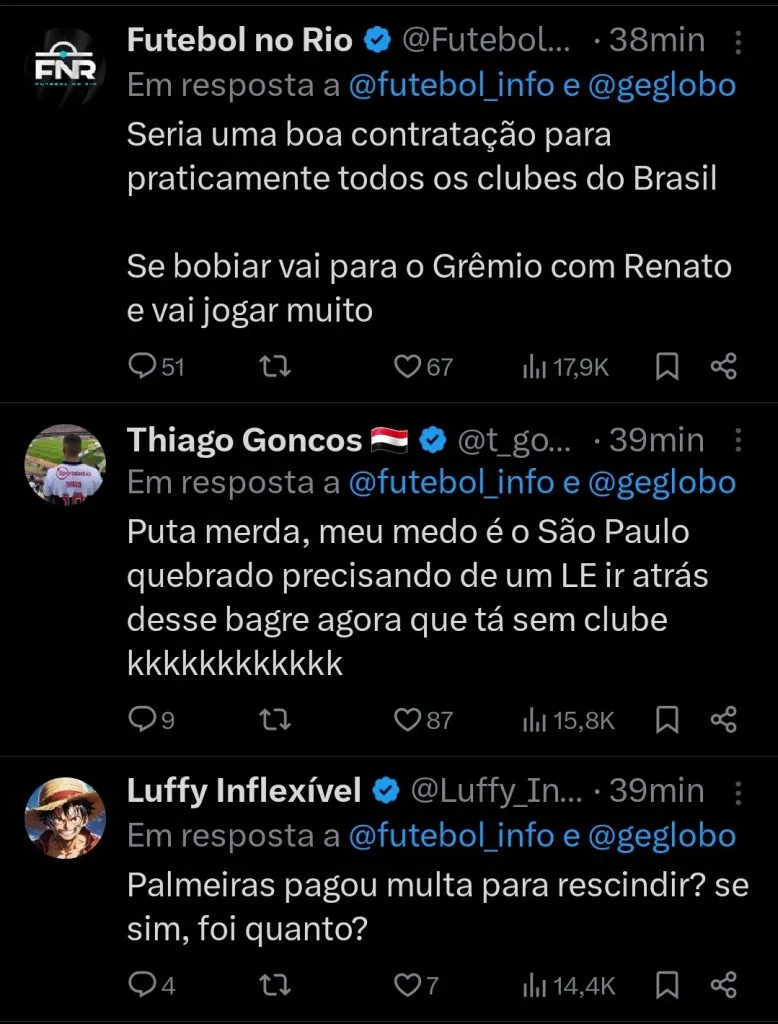Open Luffy Inflexível's profile name

click(x=243, y=791)
